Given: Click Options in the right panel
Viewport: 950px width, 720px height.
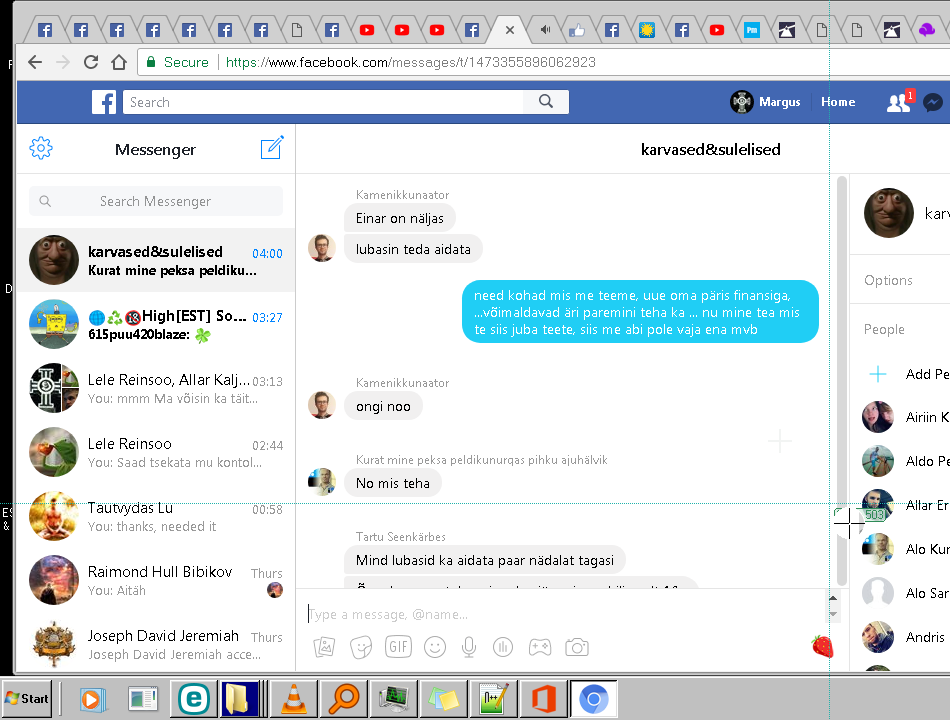Looking at the screenshot, I should pyautogui.click(x=888, y=280).
